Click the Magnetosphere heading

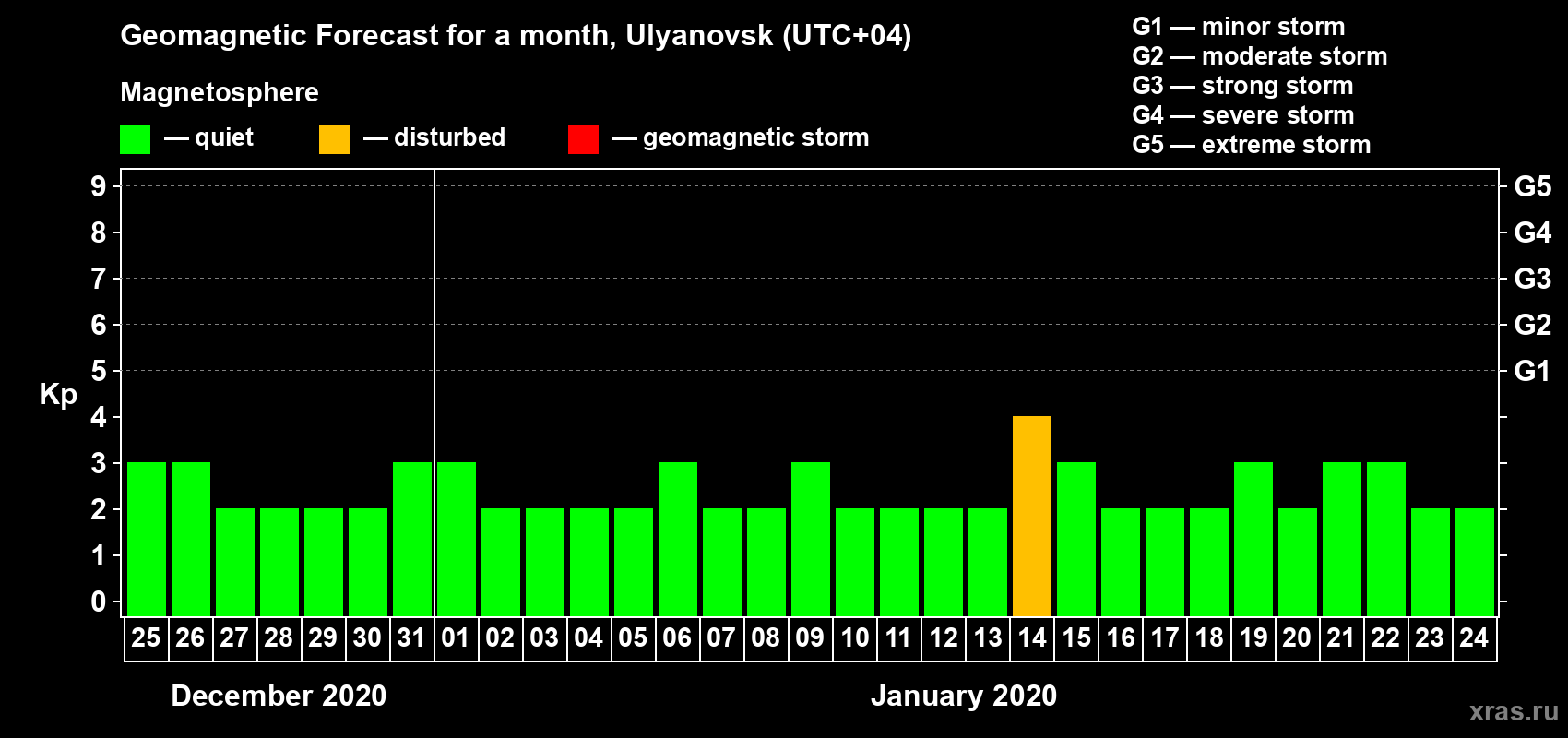(220, 92)
